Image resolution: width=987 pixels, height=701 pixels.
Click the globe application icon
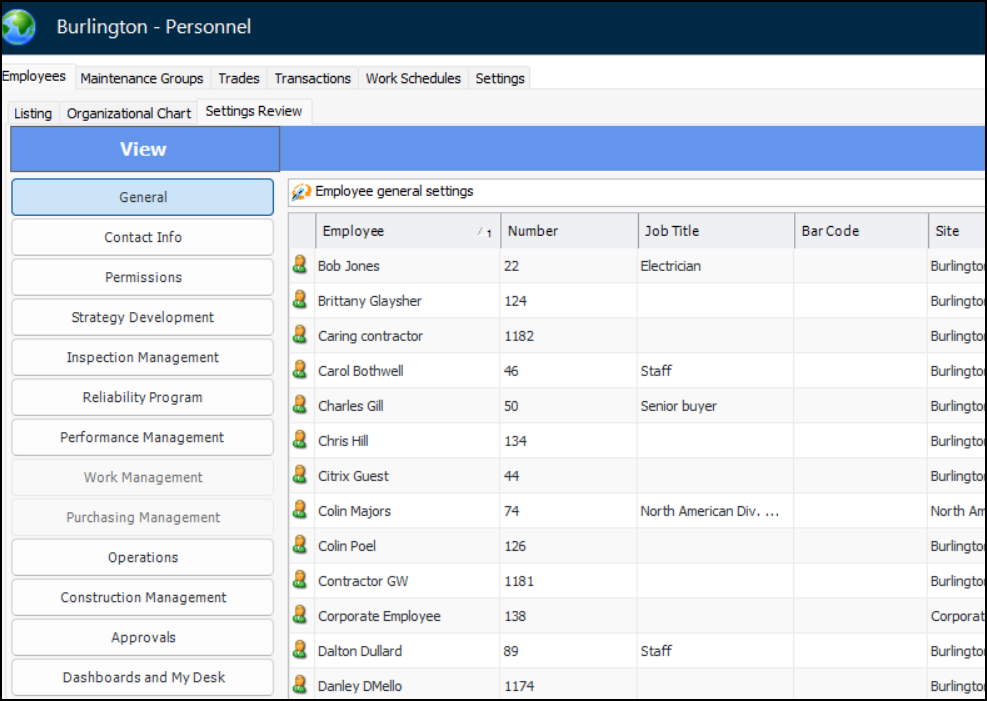19,26
